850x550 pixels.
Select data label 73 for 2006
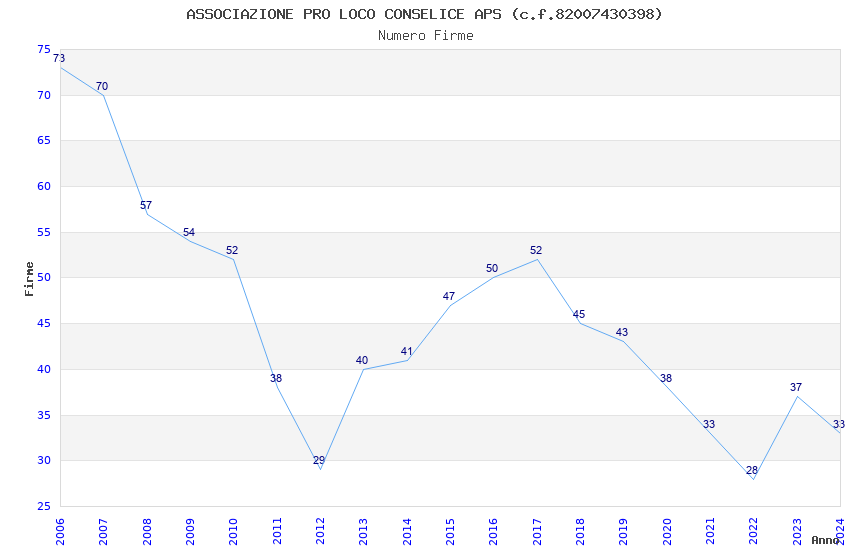point(59,58)
